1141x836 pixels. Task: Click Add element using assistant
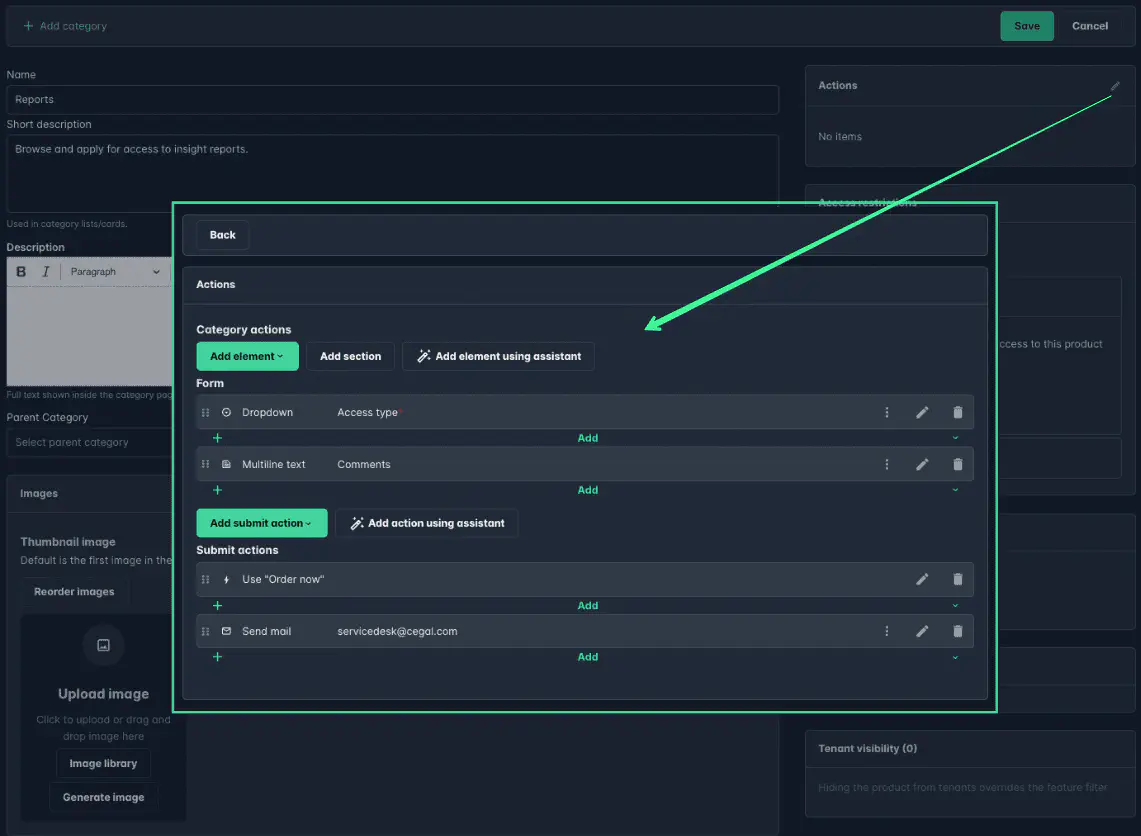coord(498,356)
